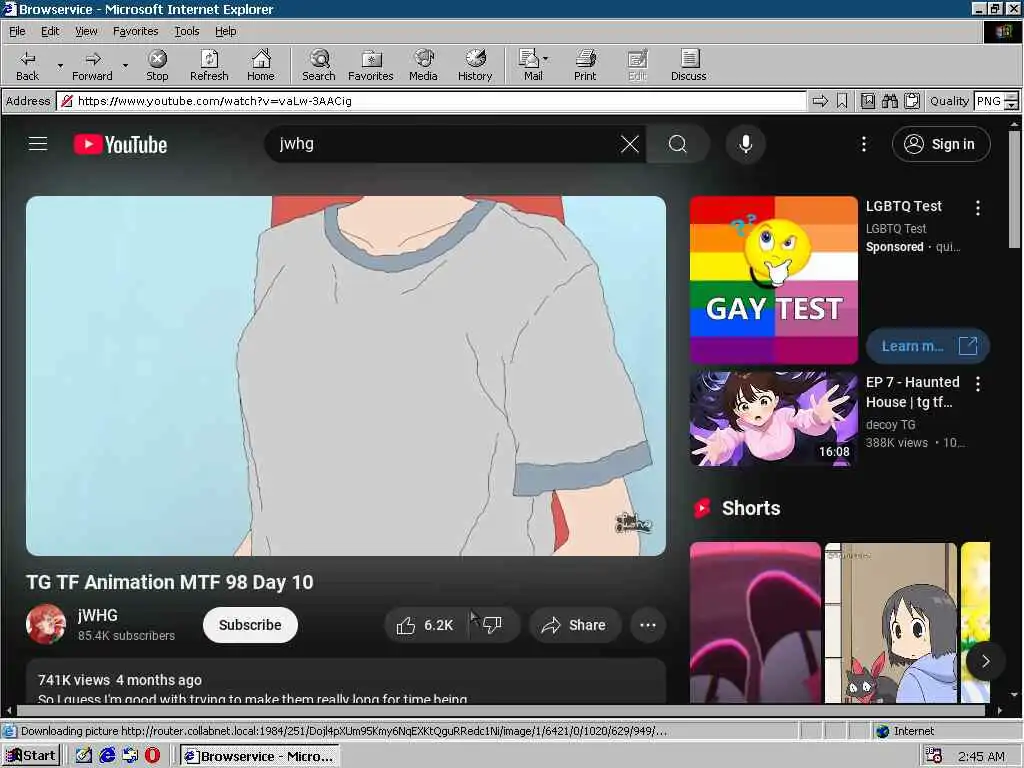Click the YouTube logo
Image resolution: width=1024 pixels, height=768 pixels.
tap(120, 144)
